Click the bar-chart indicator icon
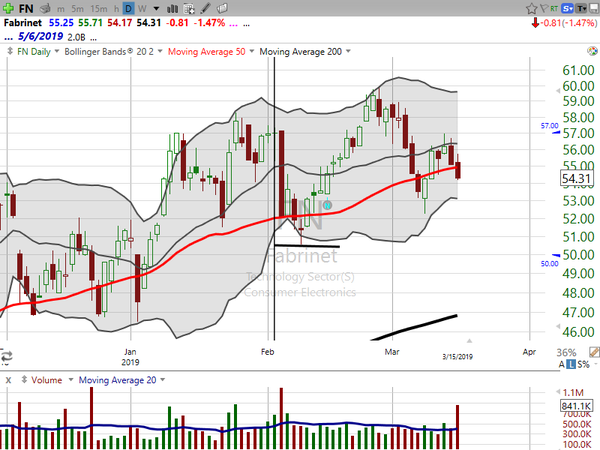Viewport: 600px width, 450px height. click(x=173, y=8)
